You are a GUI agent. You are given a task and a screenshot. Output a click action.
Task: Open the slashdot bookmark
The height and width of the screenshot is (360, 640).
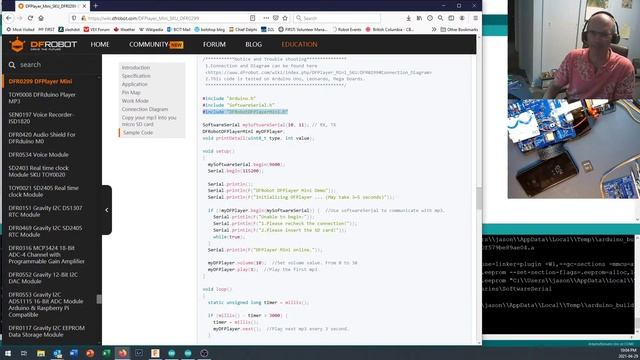point(69,29)
